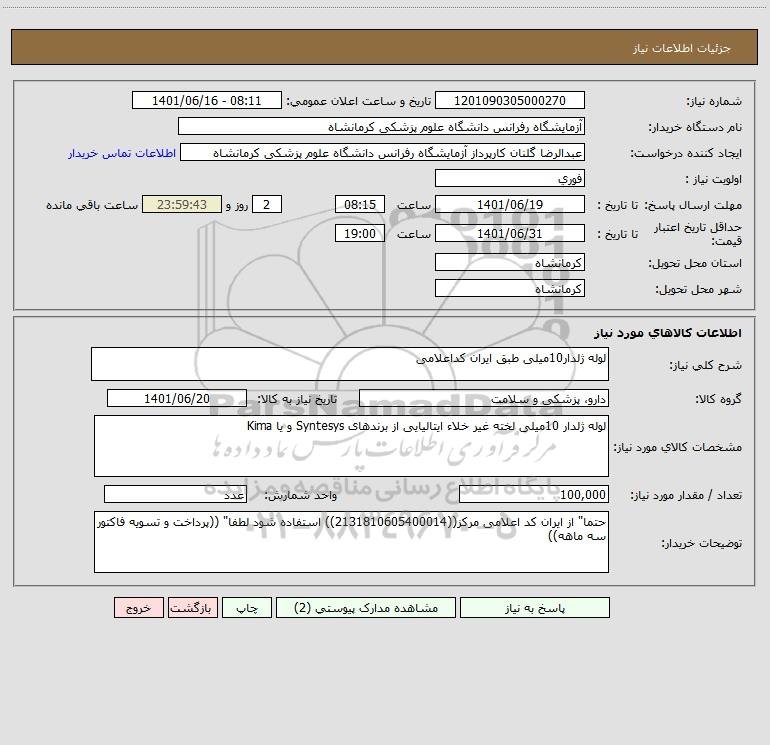Click the مشخصات کالای مورد نیاز label
Viewport: 770px width, 745px height.
pyautogui.click(x=678, y=447)
